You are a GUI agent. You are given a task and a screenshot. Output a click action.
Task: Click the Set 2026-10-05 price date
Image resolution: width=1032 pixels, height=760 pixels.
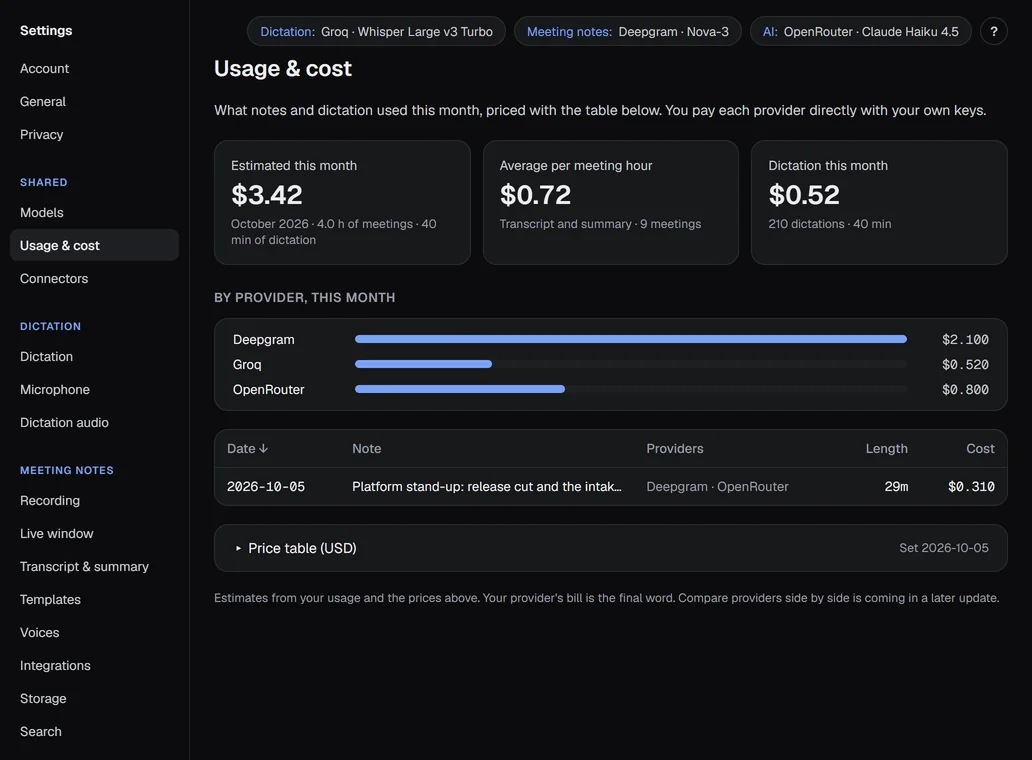[x=944, y=548]
